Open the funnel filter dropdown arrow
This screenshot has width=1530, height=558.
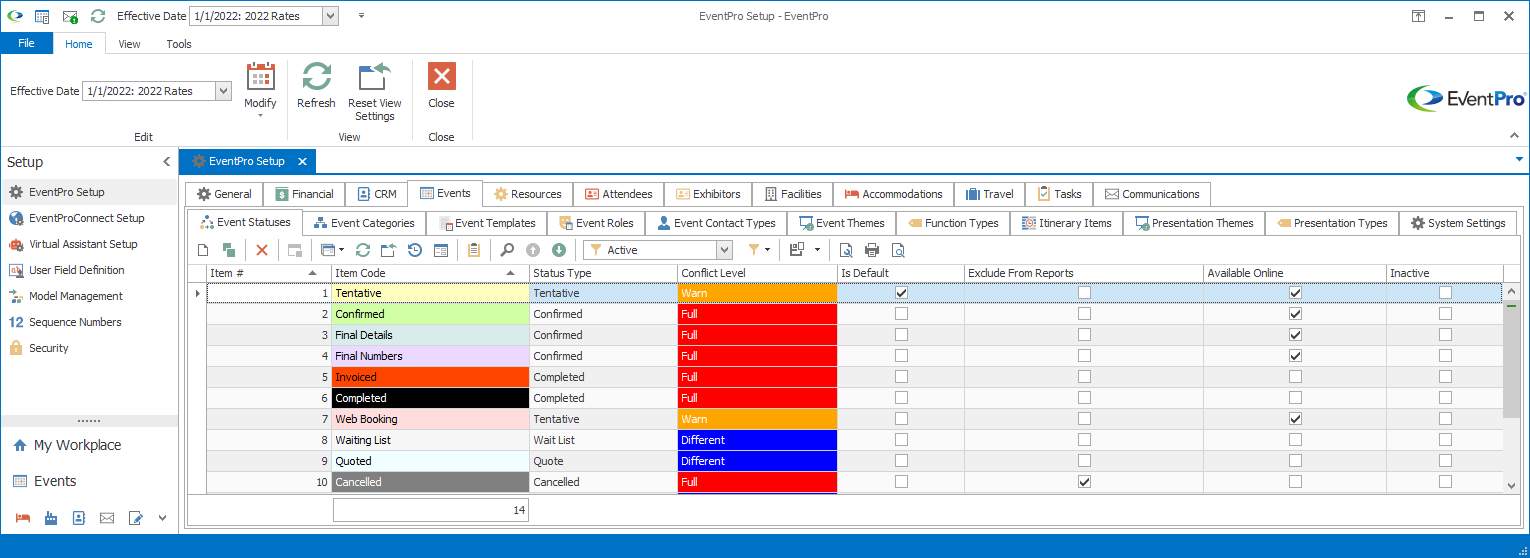point(767,250)
